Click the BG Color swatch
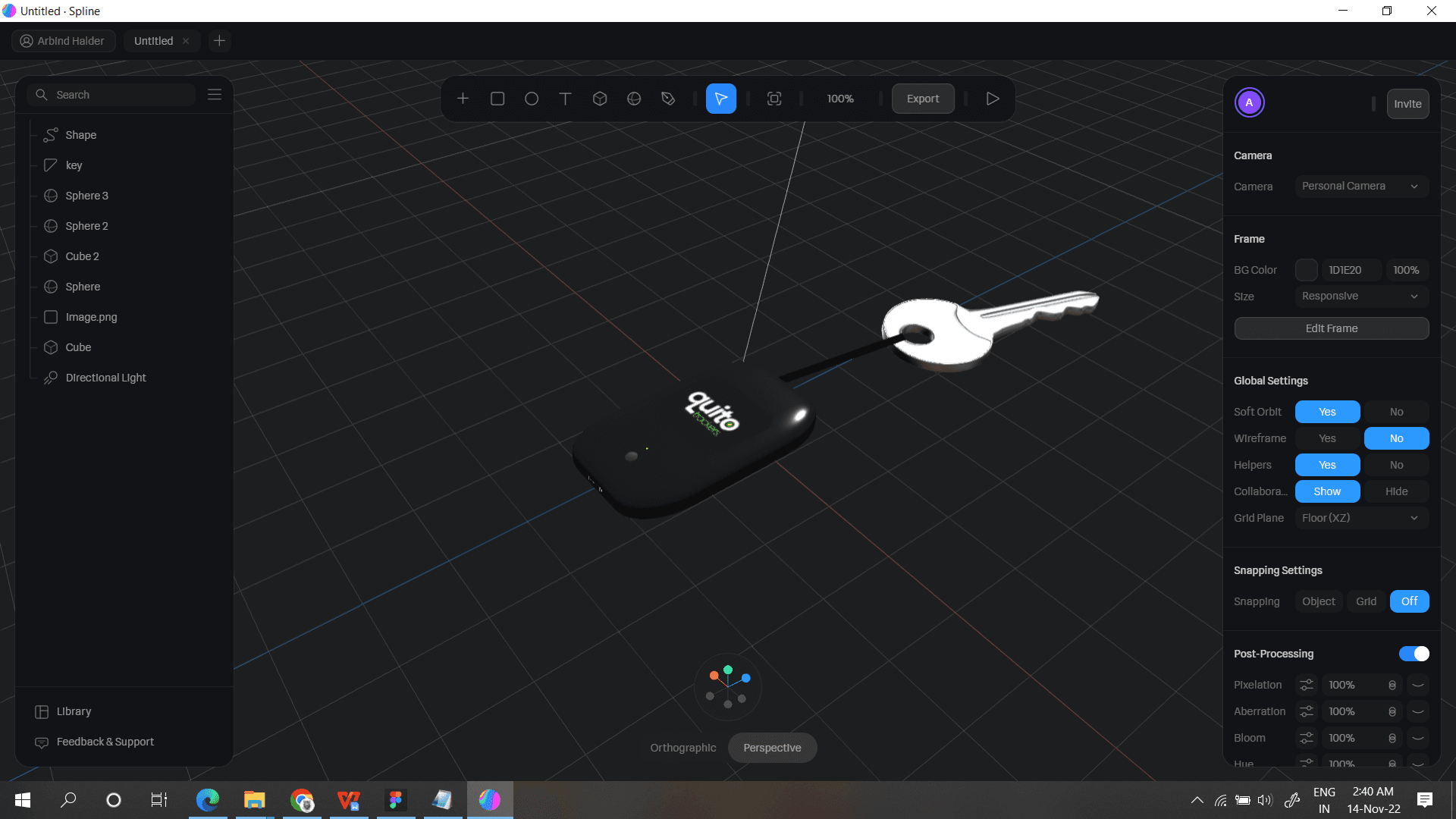The image size is (1456, 819). tap(1306, 270)
